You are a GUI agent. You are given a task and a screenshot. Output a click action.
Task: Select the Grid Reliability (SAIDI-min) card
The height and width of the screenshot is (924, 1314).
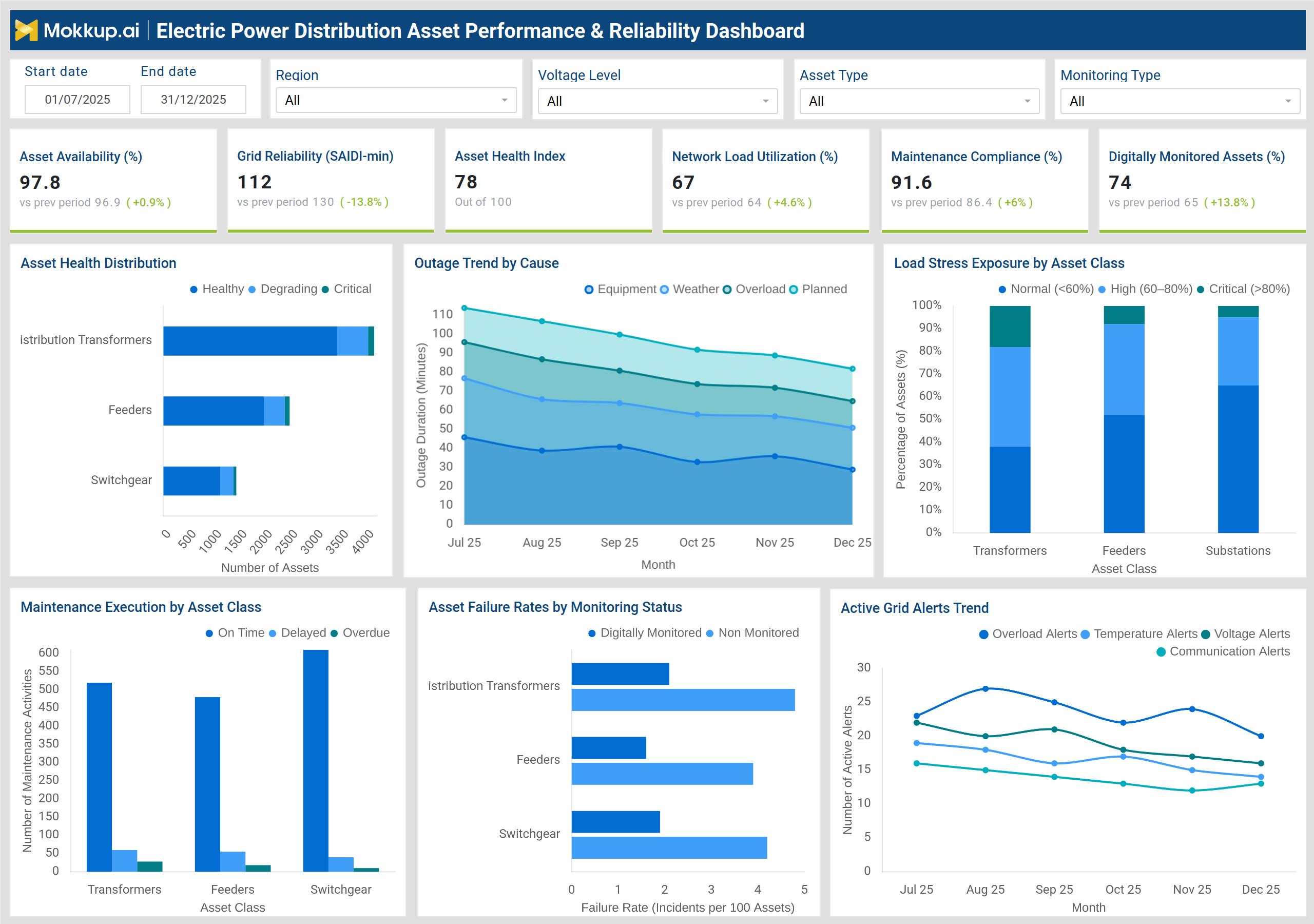pos(331,180)
